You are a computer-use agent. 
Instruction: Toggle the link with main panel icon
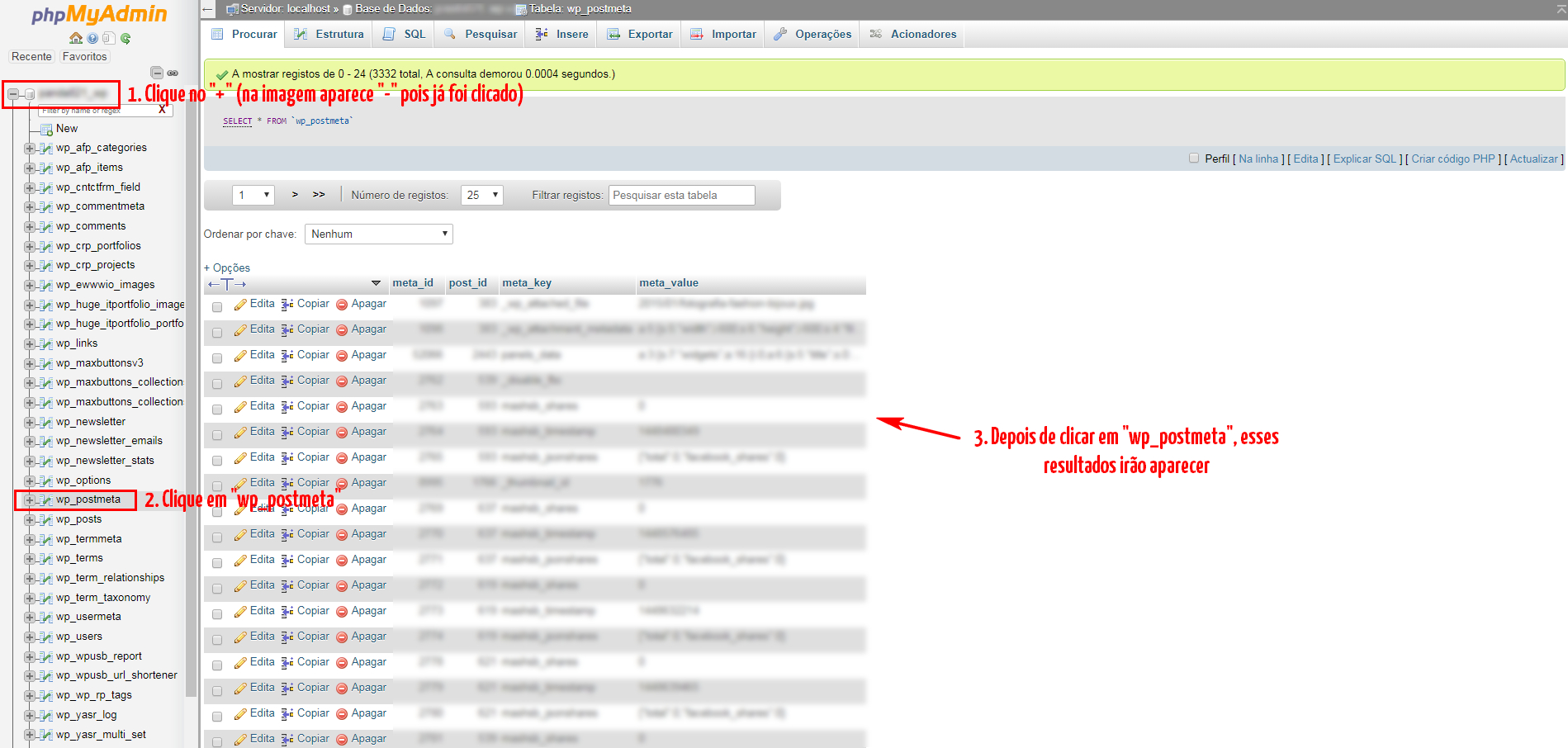tap(173, 73)
